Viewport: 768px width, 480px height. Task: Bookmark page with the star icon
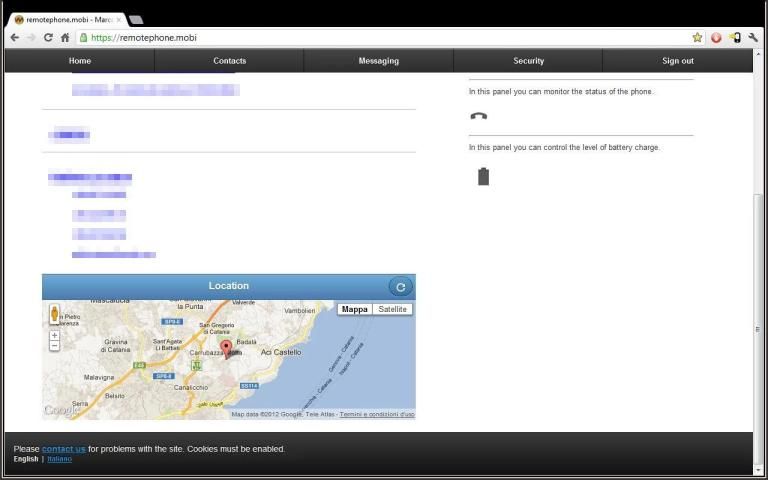(697, 38)
